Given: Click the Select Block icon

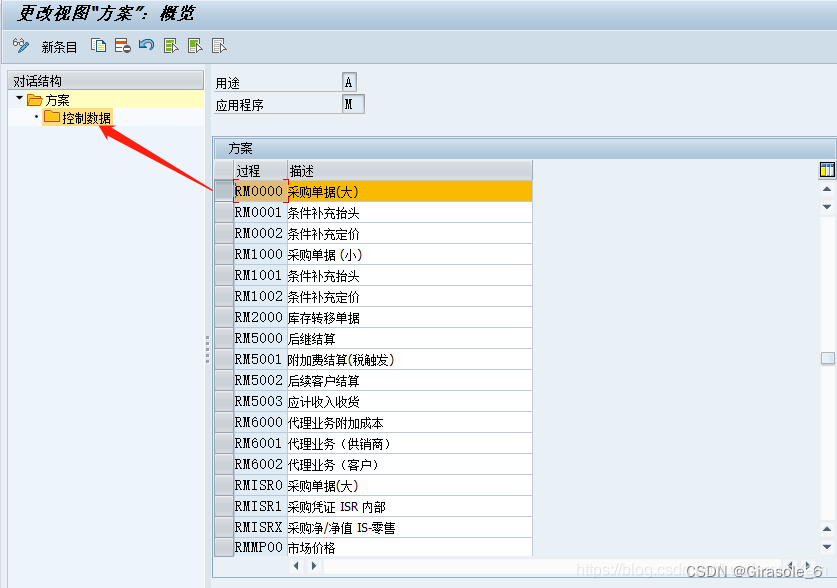Looking at the screenshot, I should click(x=193, y=45).
